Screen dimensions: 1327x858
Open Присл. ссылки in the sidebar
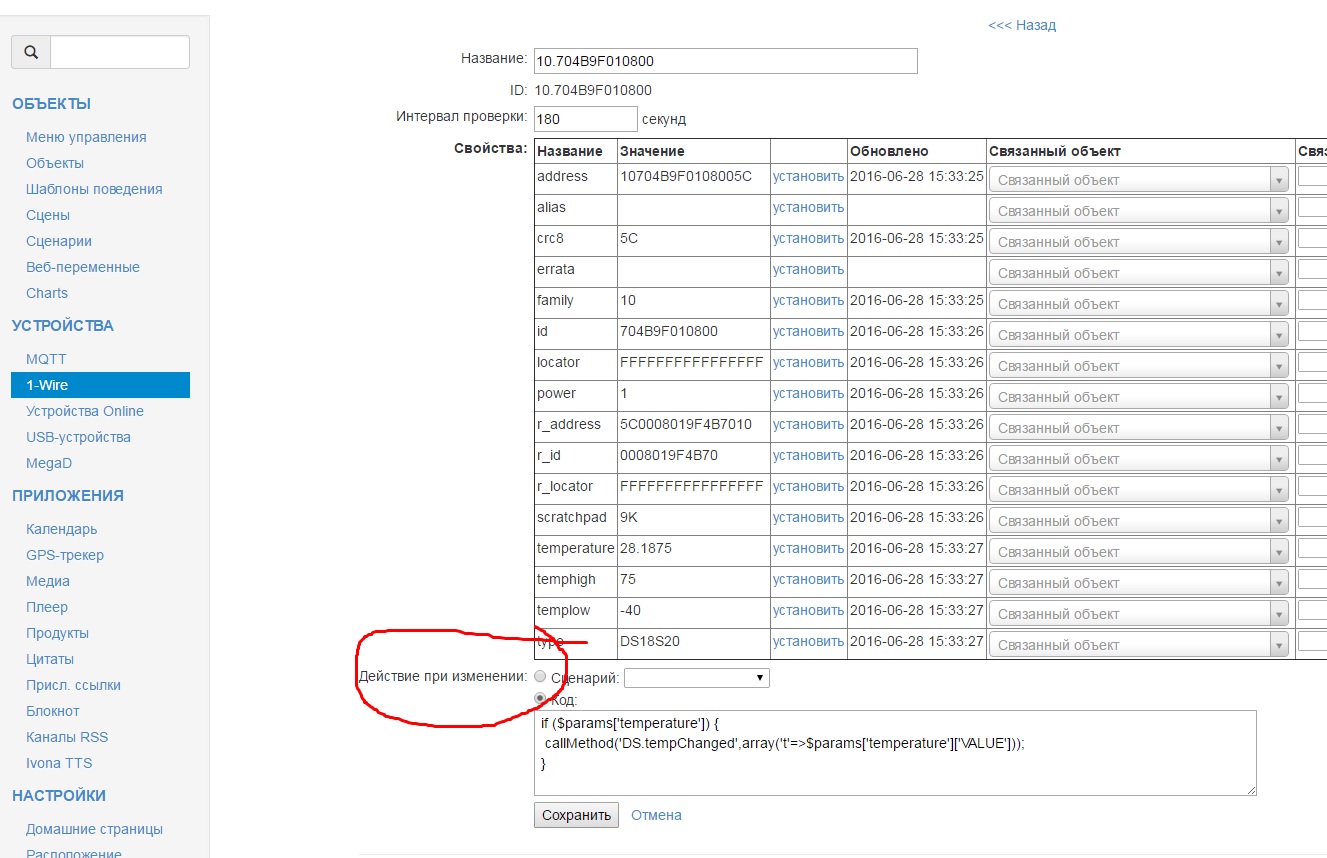tap(73, 685)
